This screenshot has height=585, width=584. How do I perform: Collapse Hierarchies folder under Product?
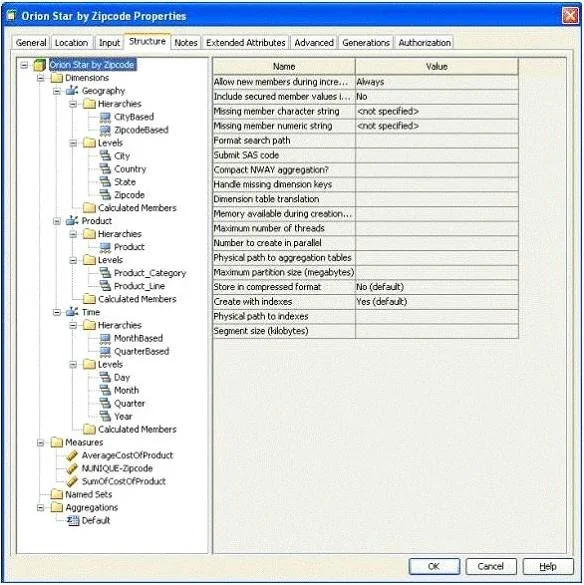73,234
